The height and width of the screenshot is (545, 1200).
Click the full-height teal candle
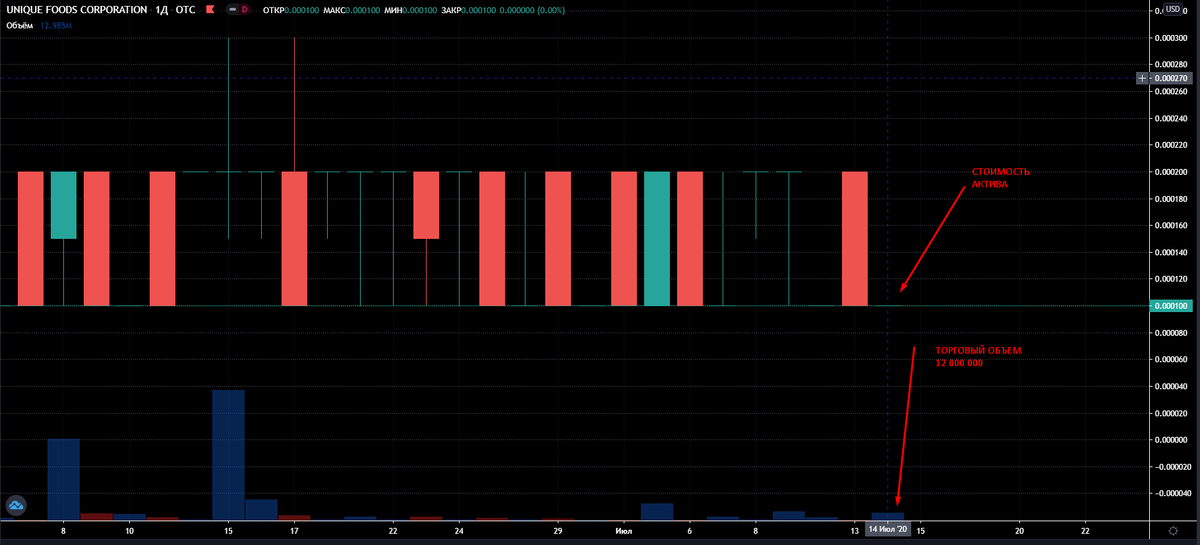coord(656,238)
